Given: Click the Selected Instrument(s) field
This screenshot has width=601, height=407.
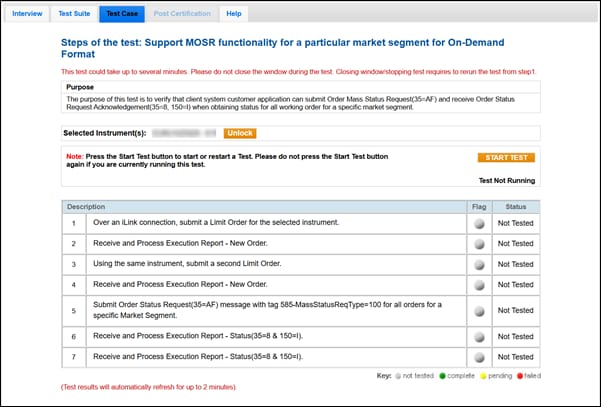Looking at the screenshot, I should [180, 133].
